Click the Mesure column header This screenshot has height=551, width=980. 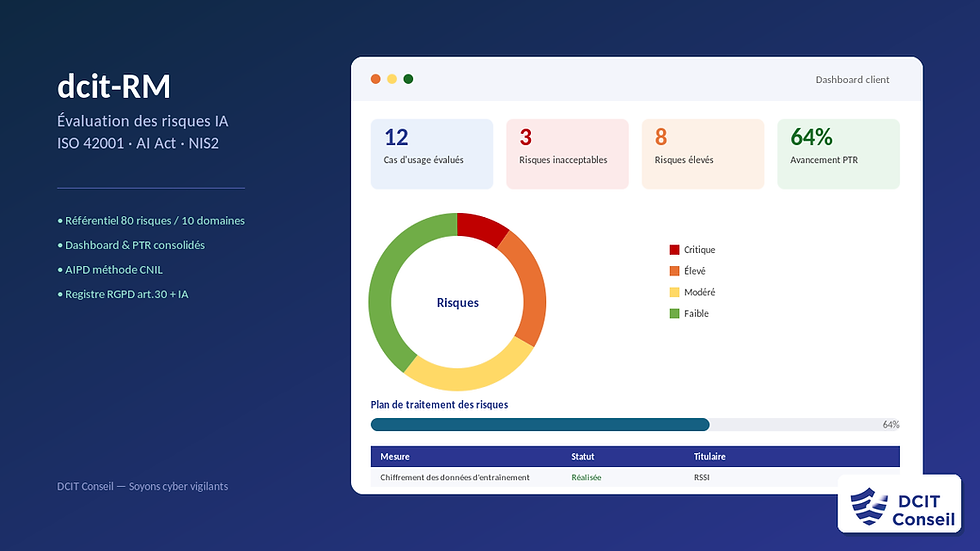[395, 457]
